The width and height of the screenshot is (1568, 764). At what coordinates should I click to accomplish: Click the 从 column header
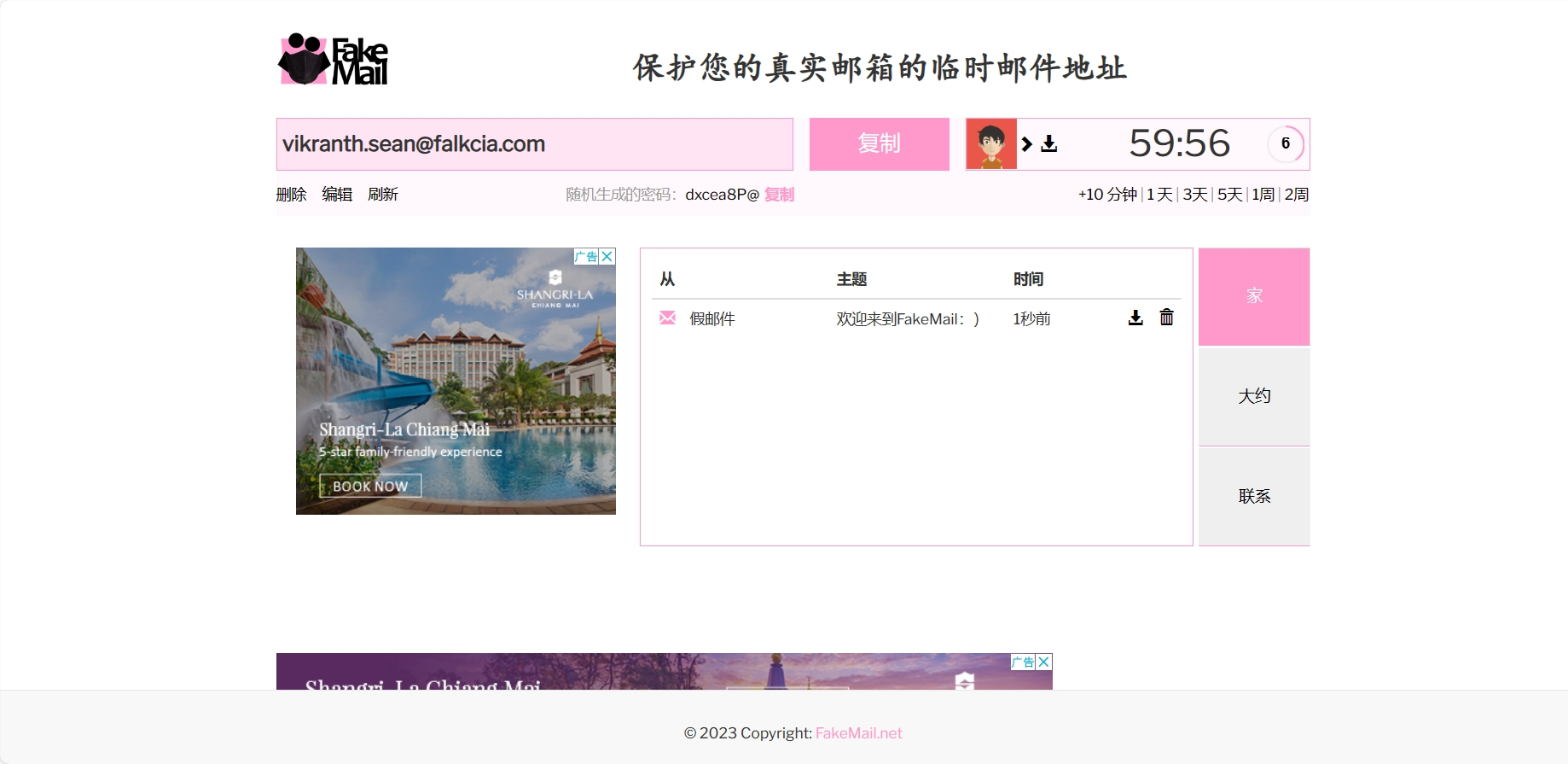tap(667, 279)
